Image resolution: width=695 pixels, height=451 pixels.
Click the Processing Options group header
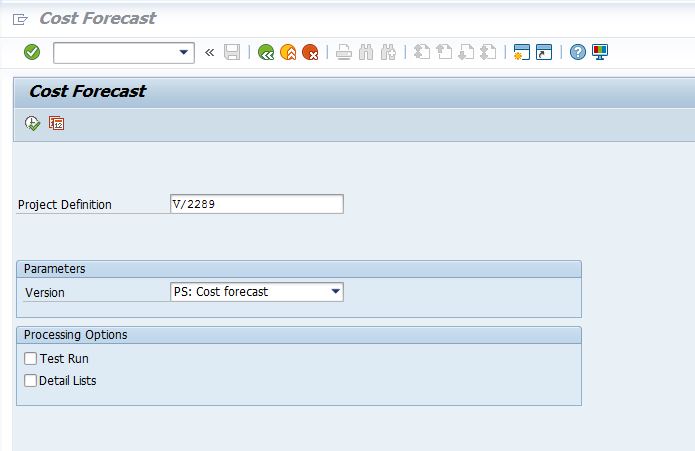(299, 335)
